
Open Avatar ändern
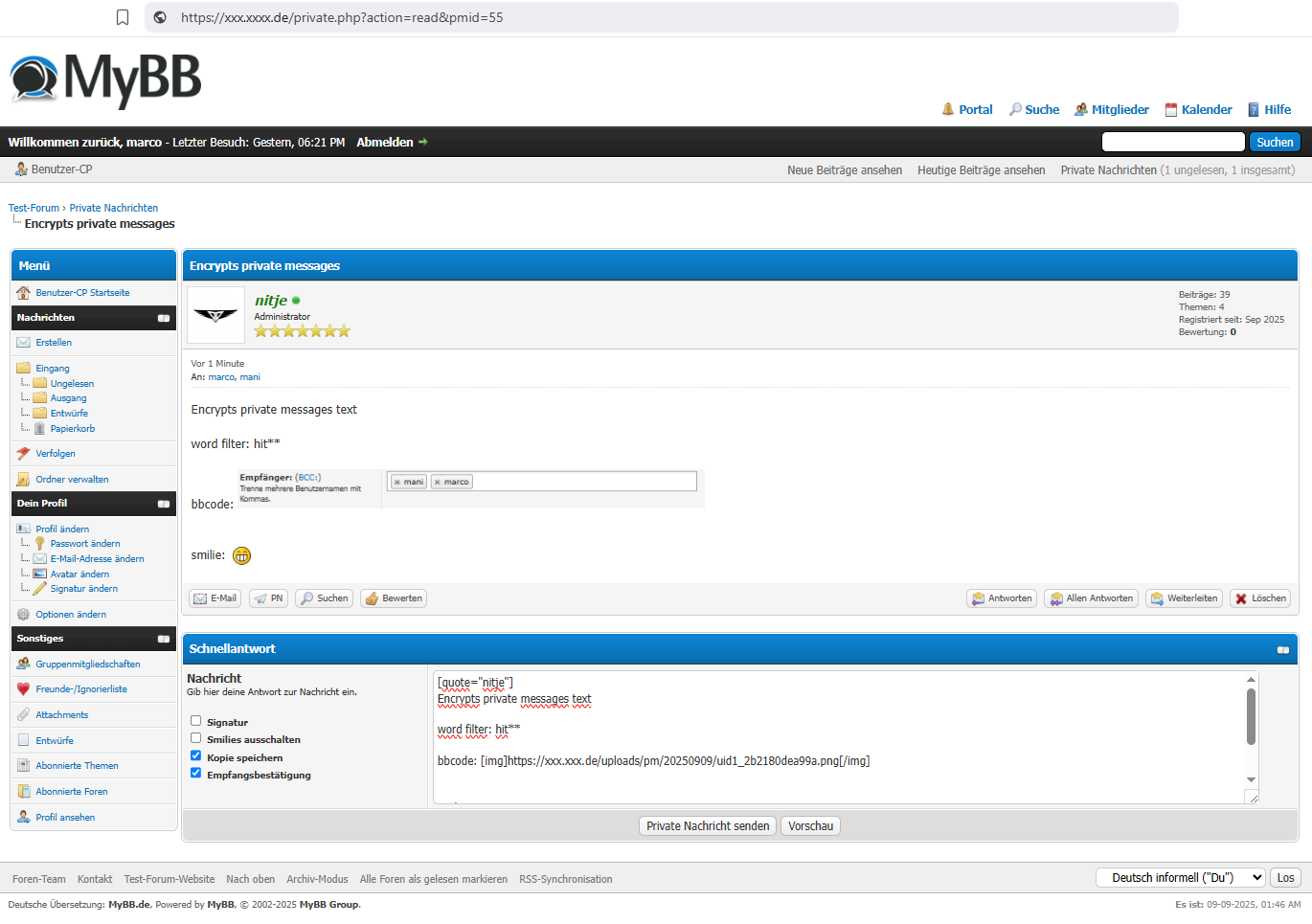pos(79,575)
